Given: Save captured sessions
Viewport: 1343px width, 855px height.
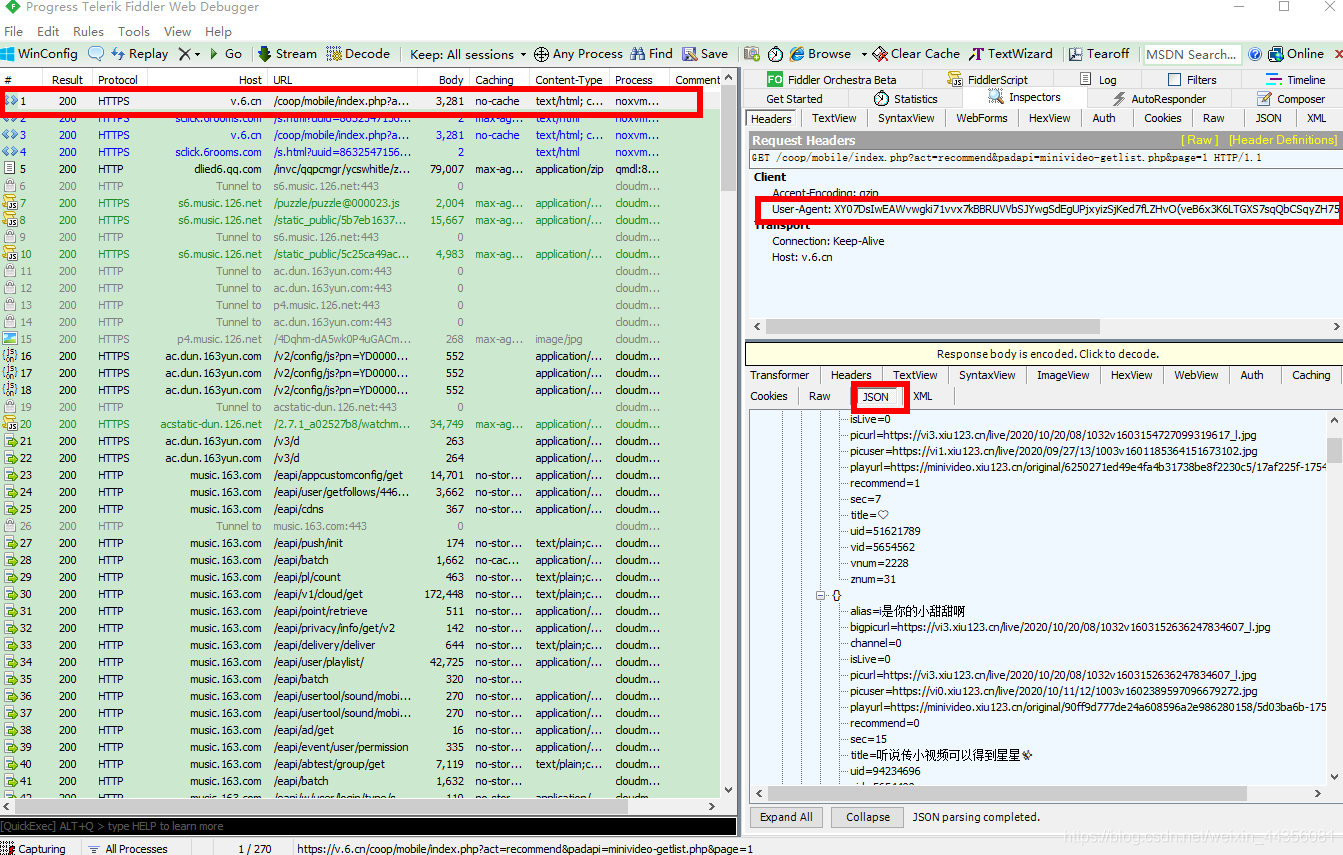Looking at the screenshot, I should pos(706,53).
